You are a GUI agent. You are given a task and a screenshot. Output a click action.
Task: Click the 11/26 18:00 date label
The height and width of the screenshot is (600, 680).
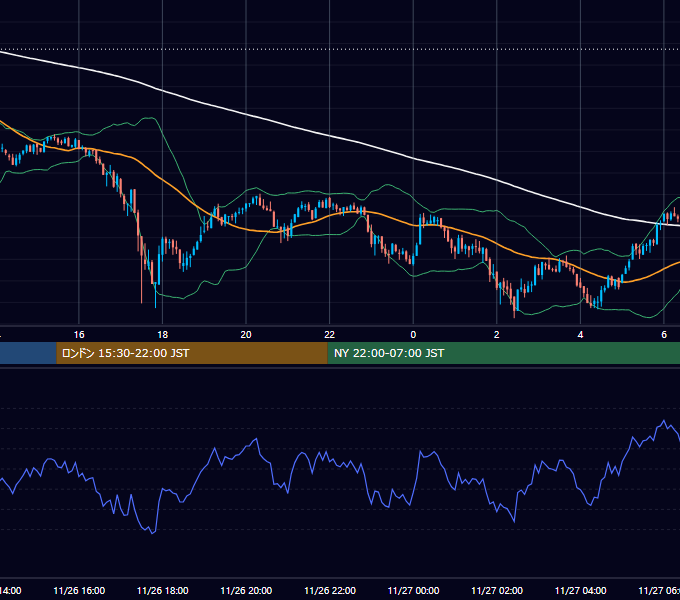click(163, 590)
